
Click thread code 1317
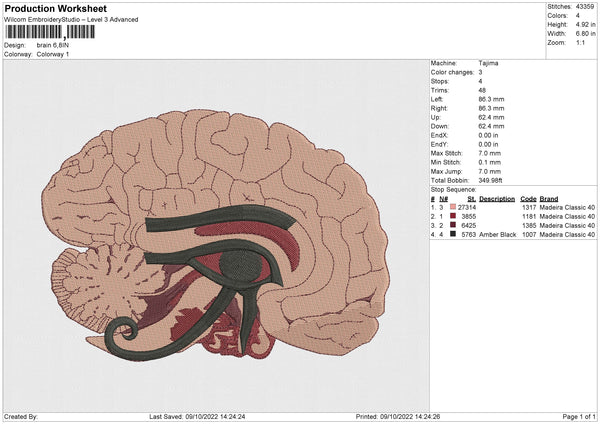(x=529, y=207)
